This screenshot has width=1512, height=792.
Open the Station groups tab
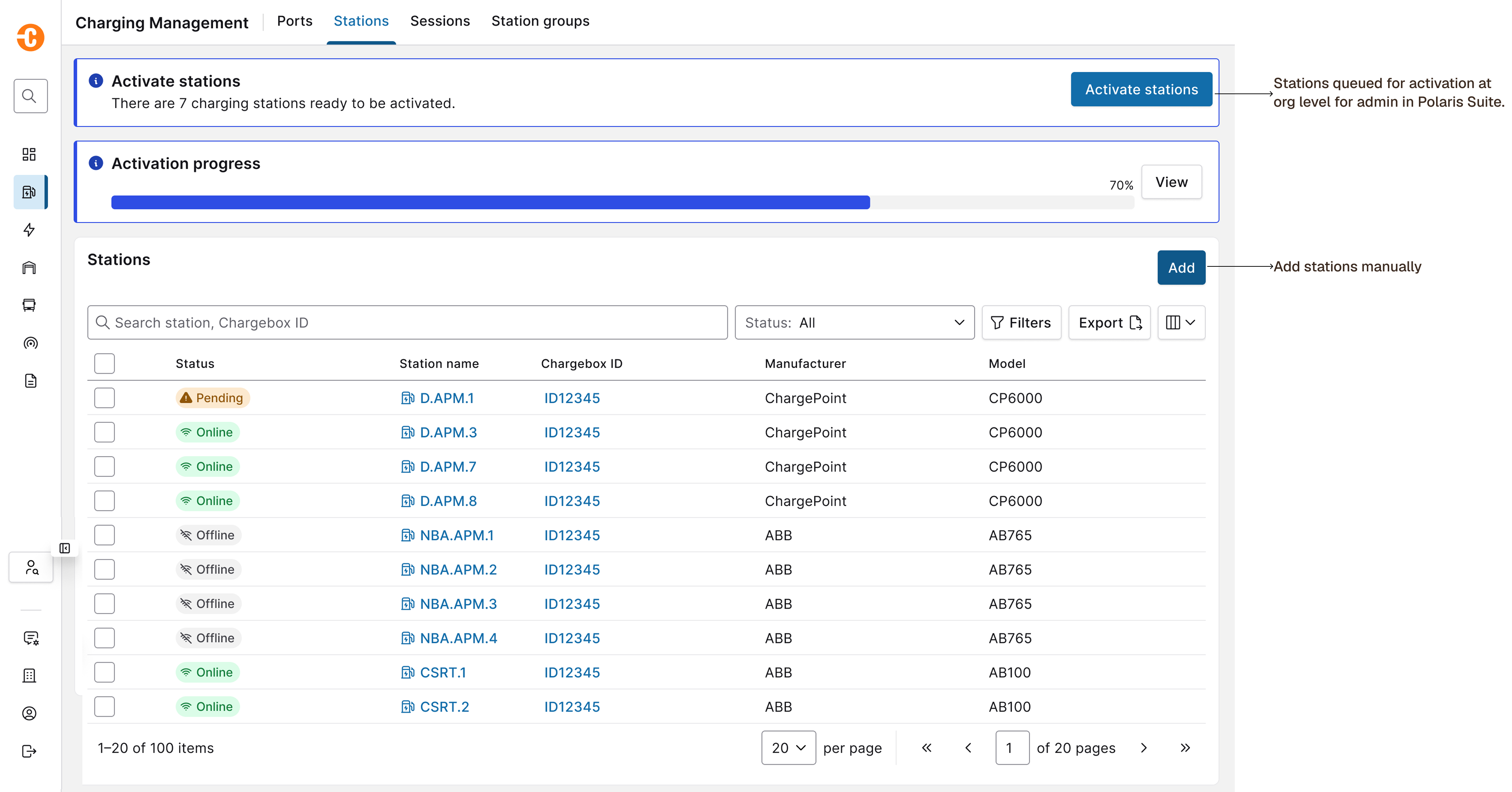540,21
